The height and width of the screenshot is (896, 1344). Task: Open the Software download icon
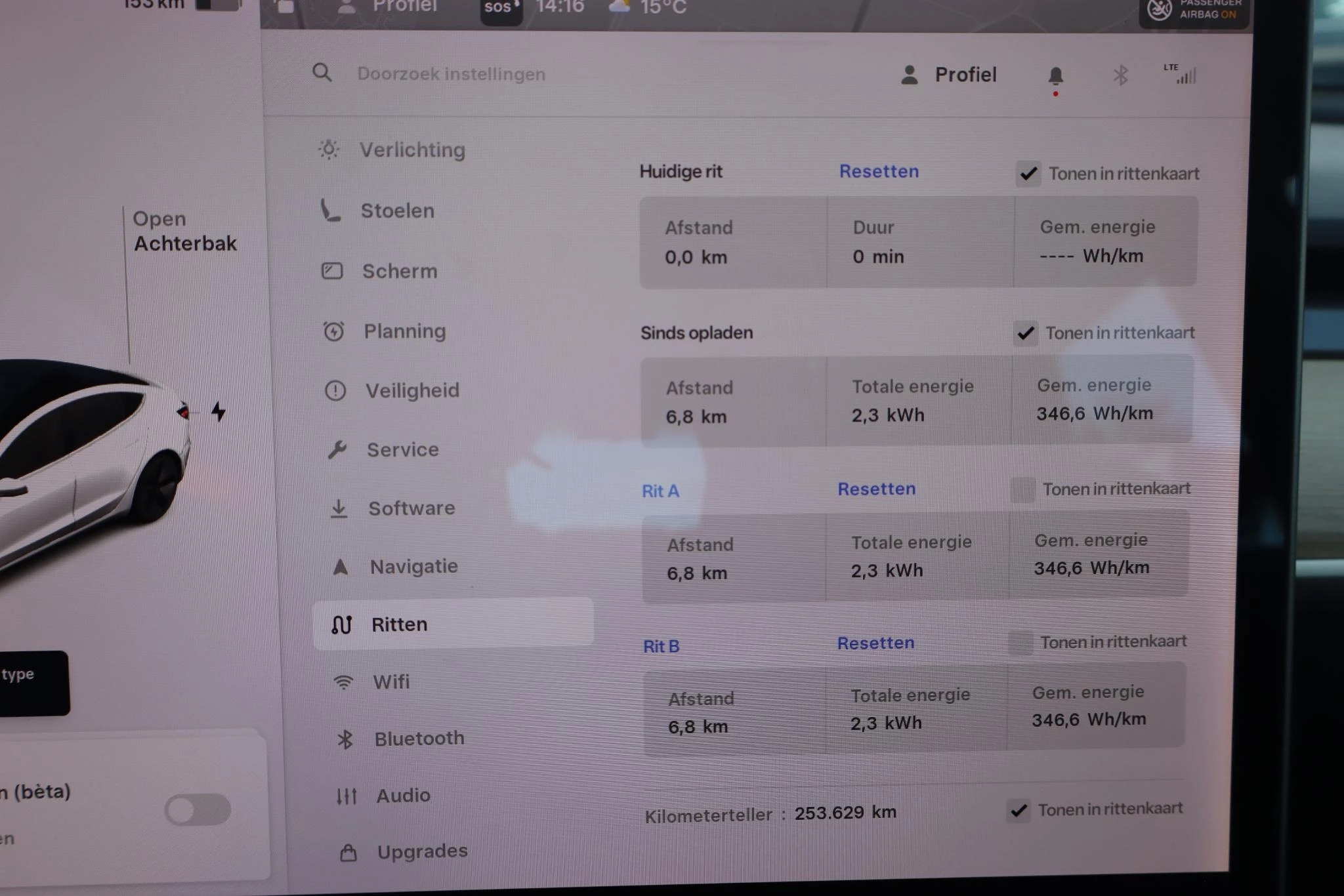339,508
